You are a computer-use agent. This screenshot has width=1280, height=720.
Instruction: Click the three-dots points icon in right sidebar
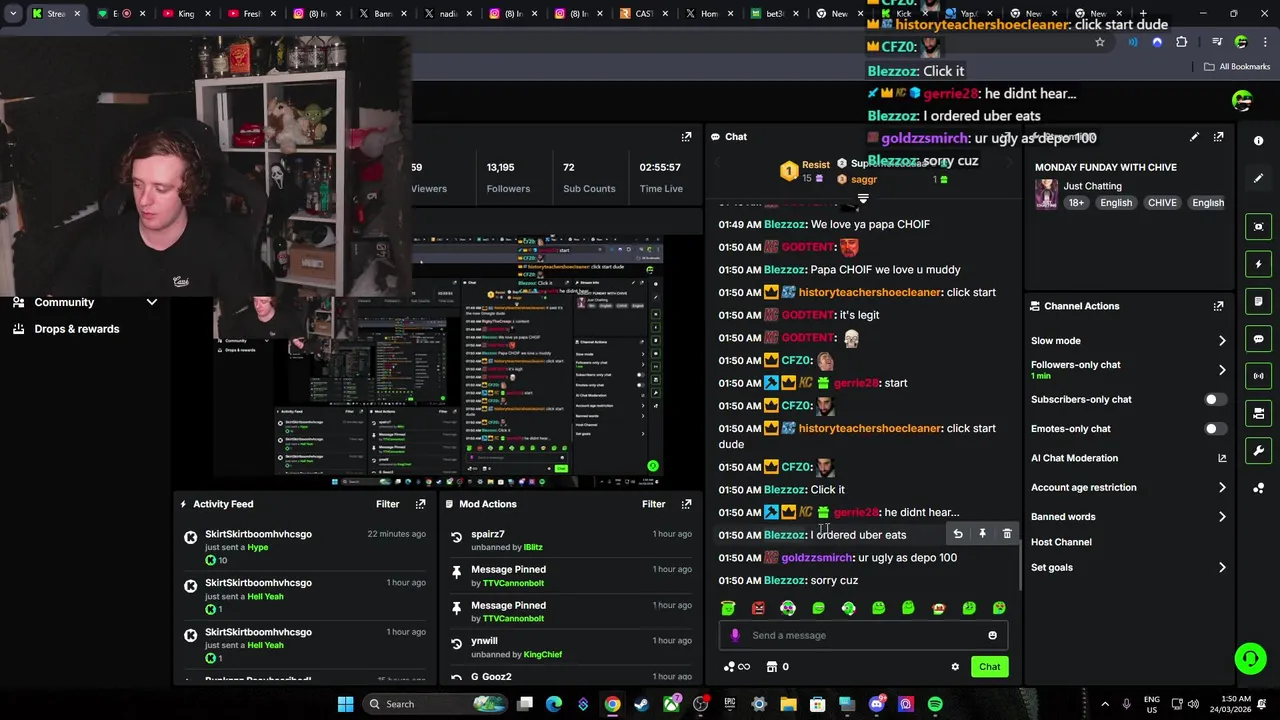coord(1258,488)
